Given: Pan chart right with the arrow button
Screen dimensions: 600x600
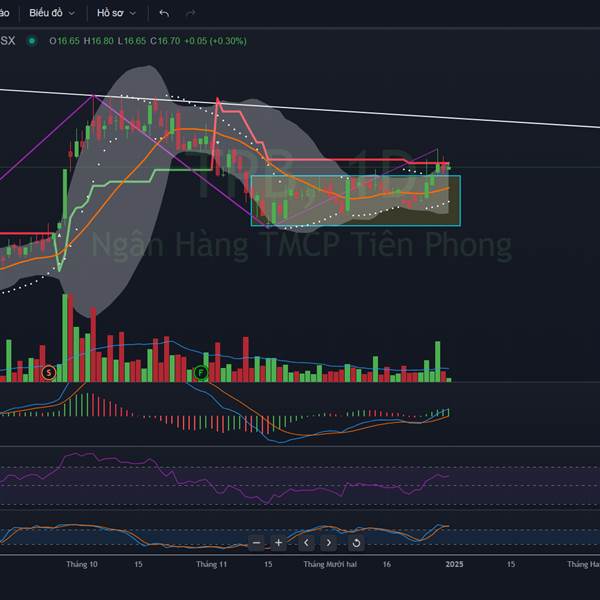Looking at the screenshot, I should pyautogui.click(x=329, y=543).
